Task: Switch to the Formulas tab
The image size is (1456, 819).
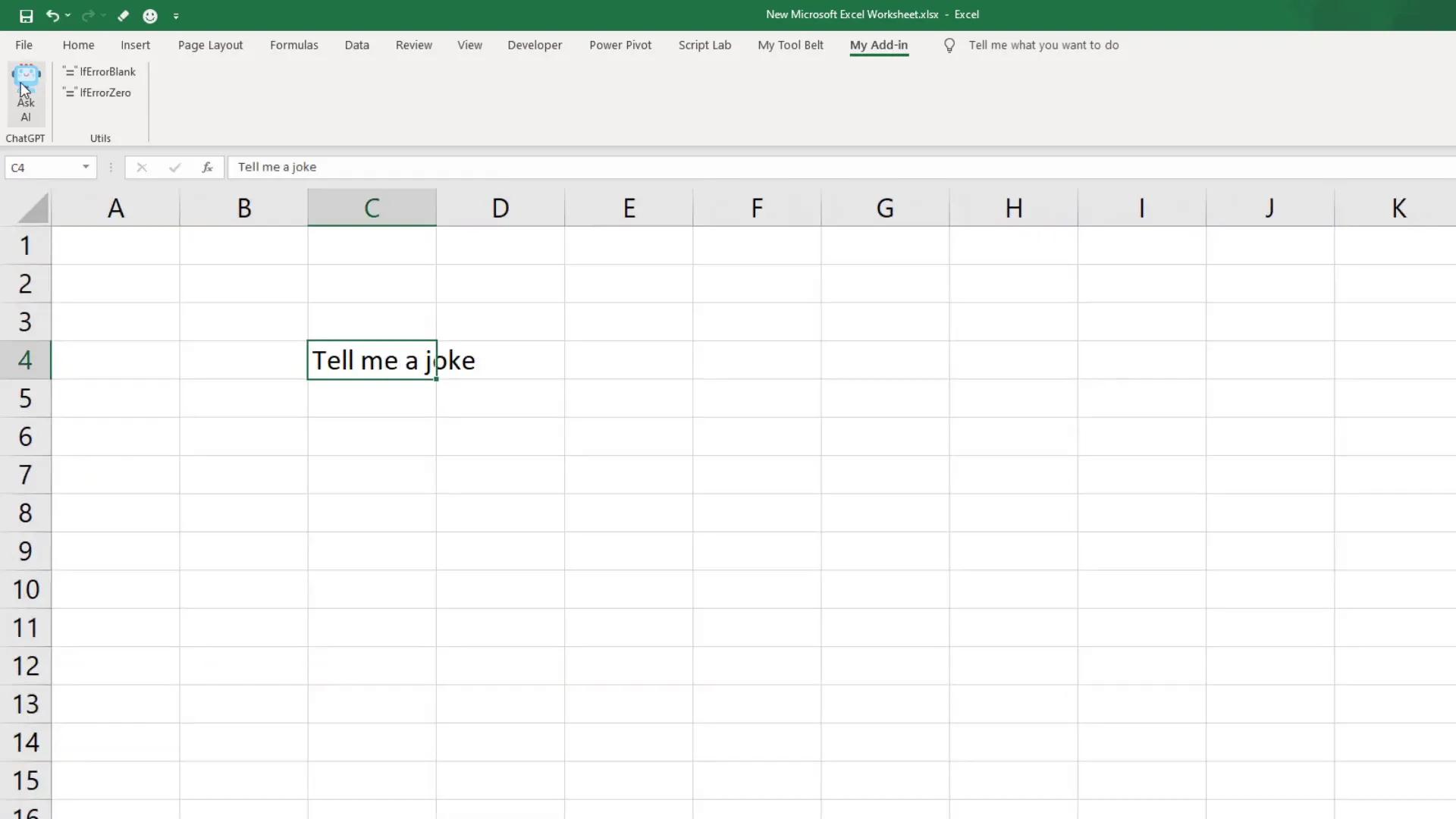Action: pos(294,45)
